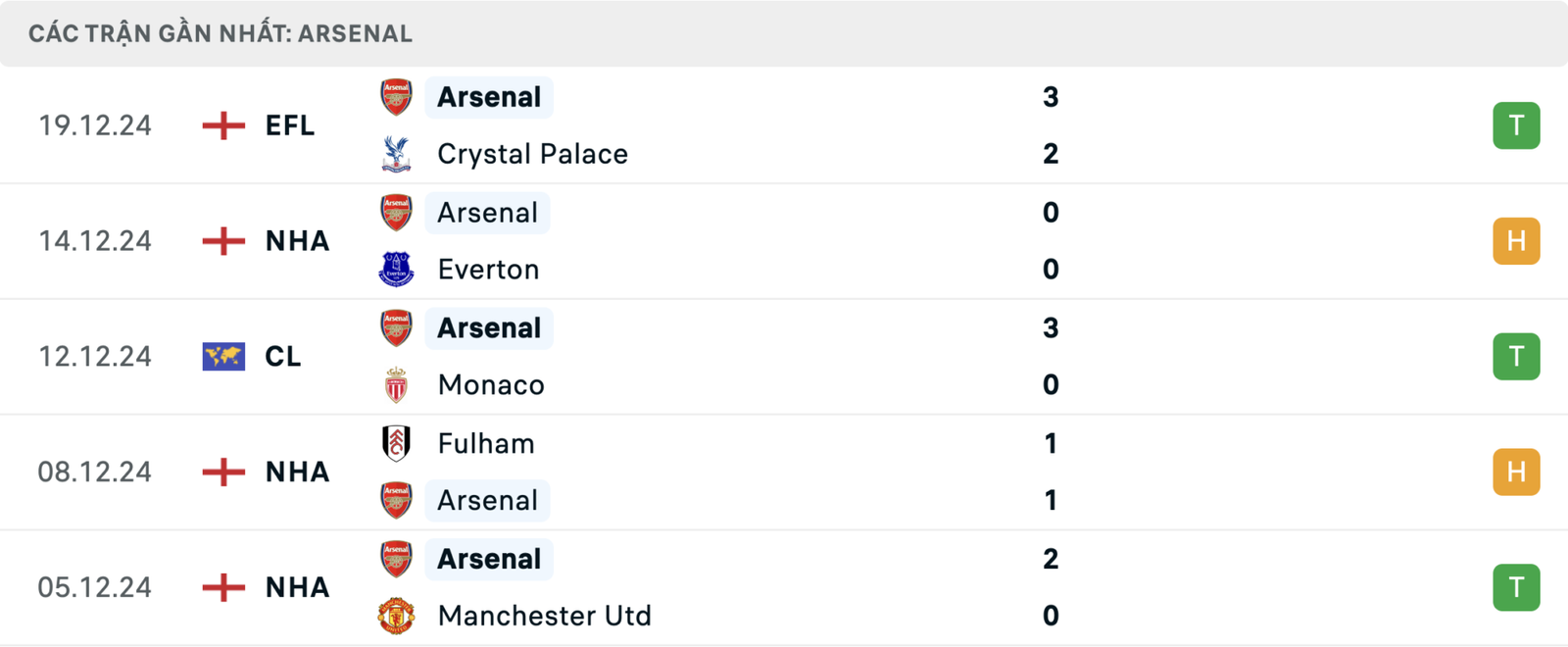This screenshot has height=647, width=1568.
Task: Click the CL competition label
Action: (283, 357)
